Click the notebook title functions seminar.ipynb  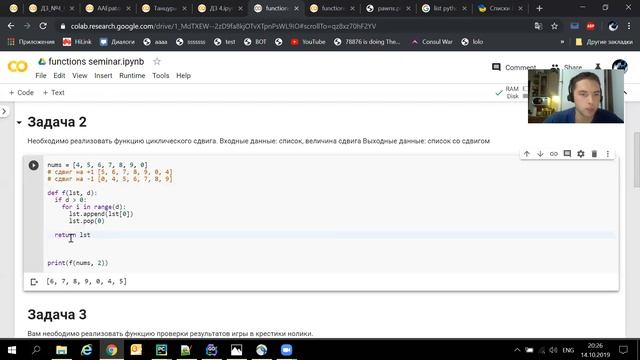point(96,62)
